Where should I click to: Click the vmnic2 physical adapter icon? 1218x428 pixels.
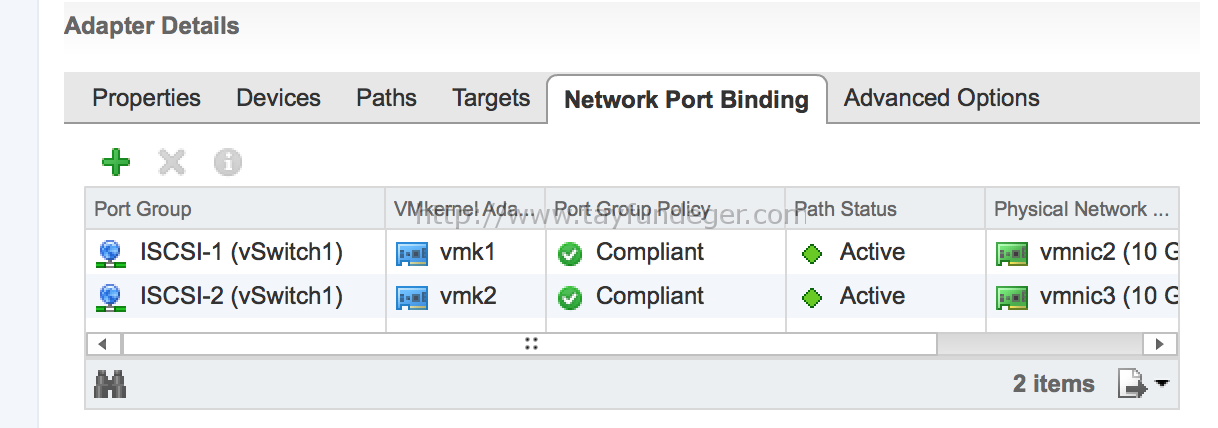(x=1012, y=254)
